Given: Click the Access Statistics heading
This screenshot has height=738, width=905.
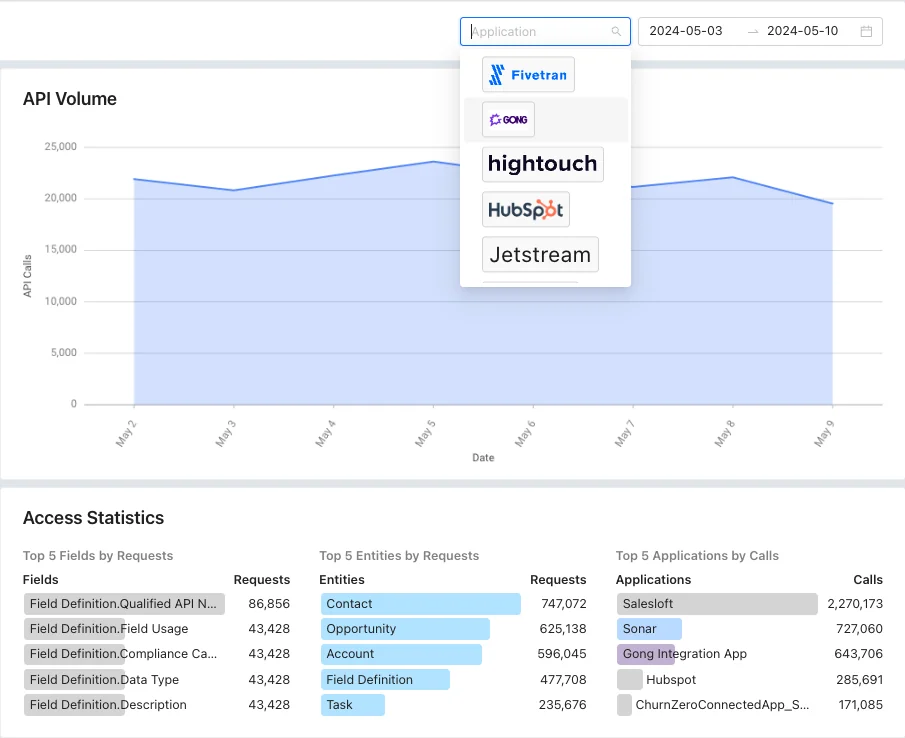Looking at the screenshot, I should (x=94, y=518).
